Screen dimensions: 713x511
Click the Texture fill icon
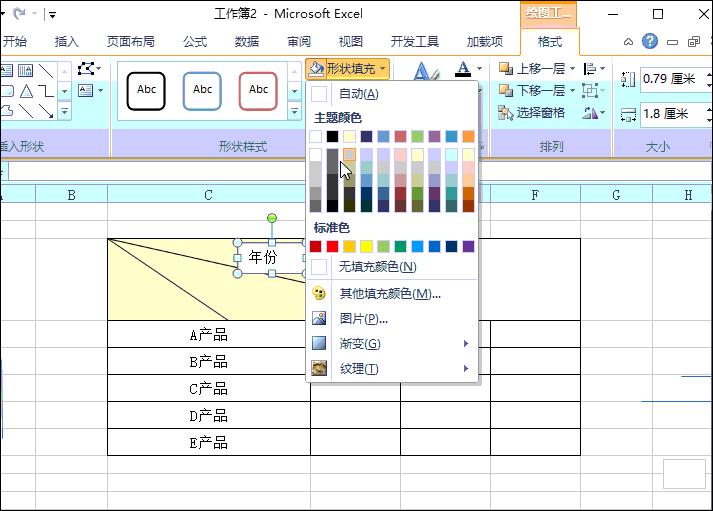click(x=319, y=368)
